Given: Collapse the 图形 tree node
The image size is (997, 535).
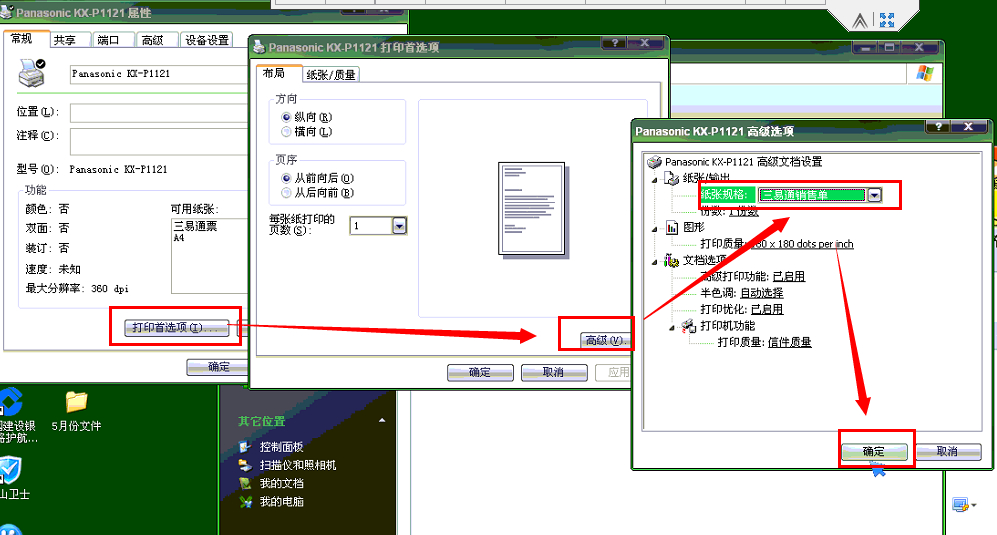Looking at the screenshot, I should 655,229.
